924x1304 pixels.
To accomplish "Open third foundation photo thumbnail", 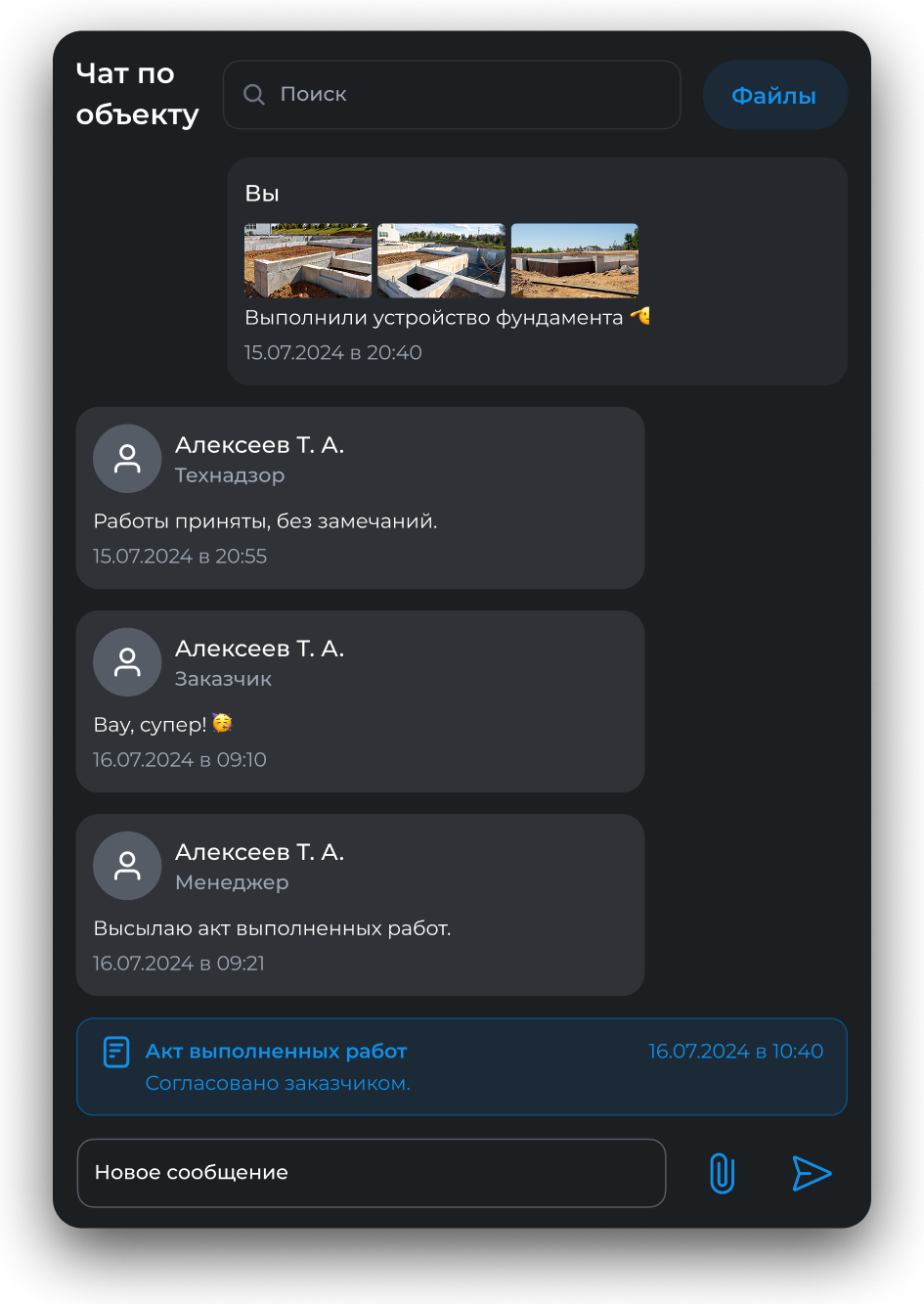I will click(575, 260).
